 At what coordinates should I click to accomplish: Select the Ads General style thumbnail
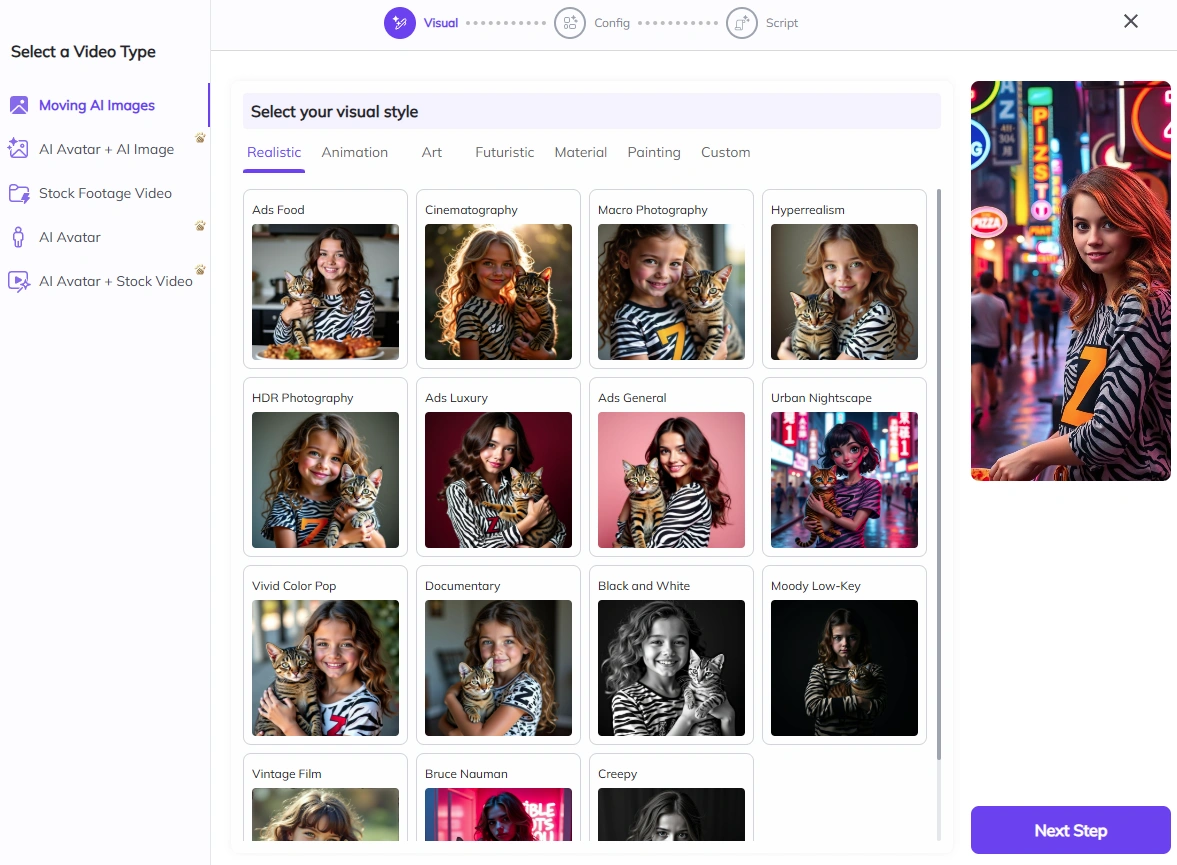pyautogui.click(x=671, y=480)
